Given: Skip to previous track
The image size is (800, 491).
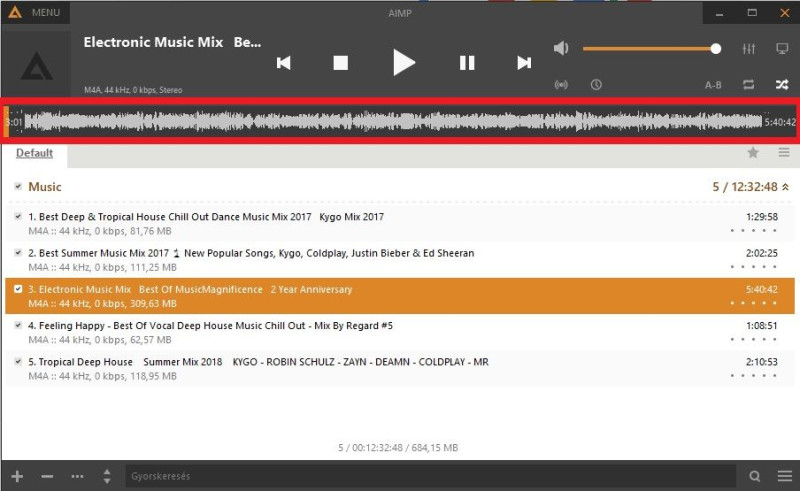Looking at the screenshot, I should point(284,63).
